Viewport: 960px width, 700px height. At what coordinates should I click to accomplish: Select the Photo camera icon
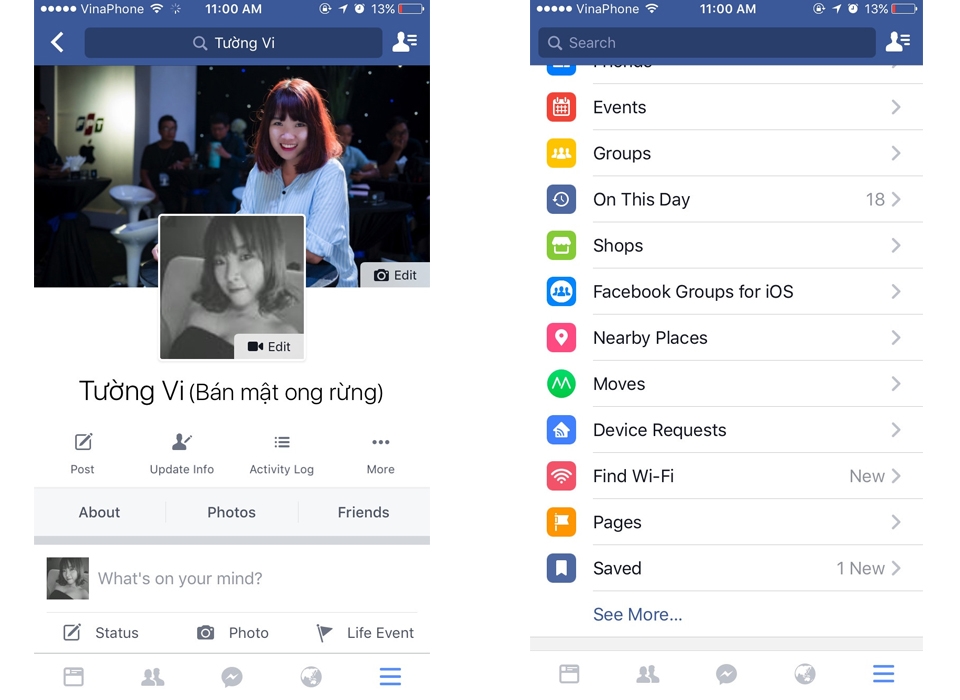coord(205,632)
